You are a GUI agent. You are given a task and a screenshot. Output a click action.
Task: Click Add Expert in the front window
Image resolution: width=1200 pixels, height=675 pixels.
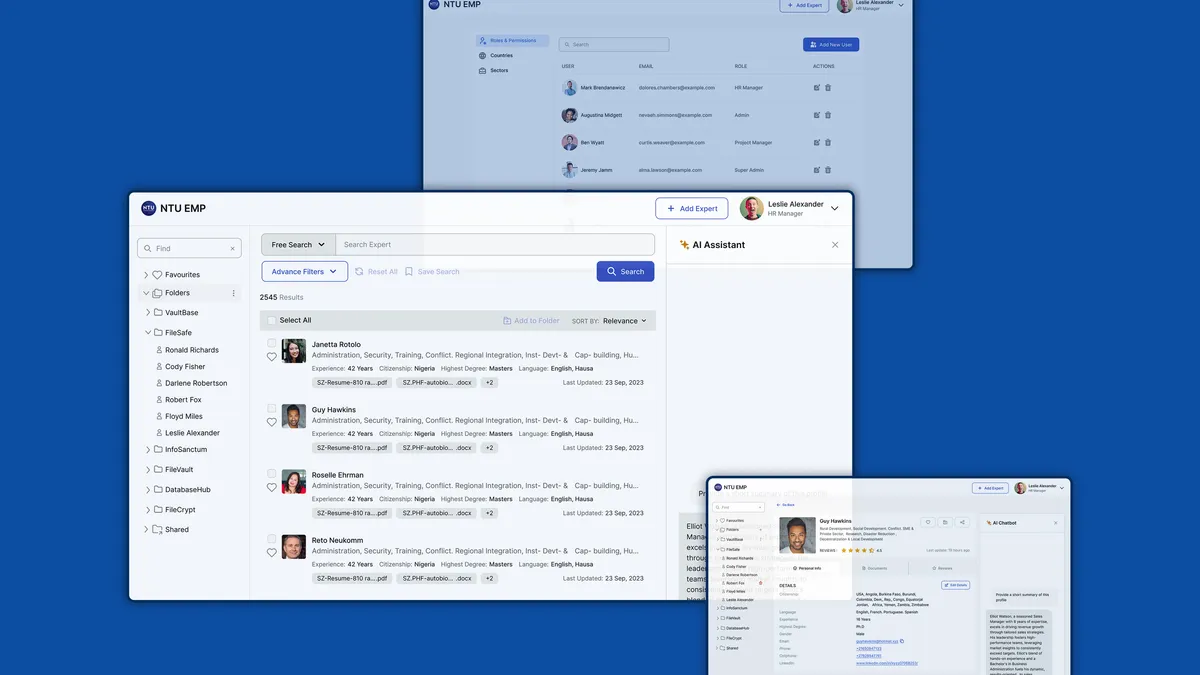692,208
